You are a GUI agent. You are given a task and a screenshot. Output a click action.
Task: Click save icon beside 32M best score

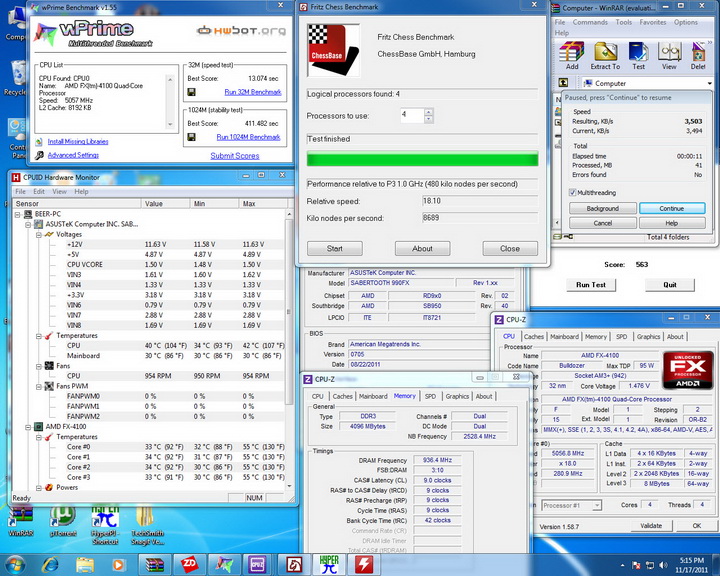click(x=191, y=92)
